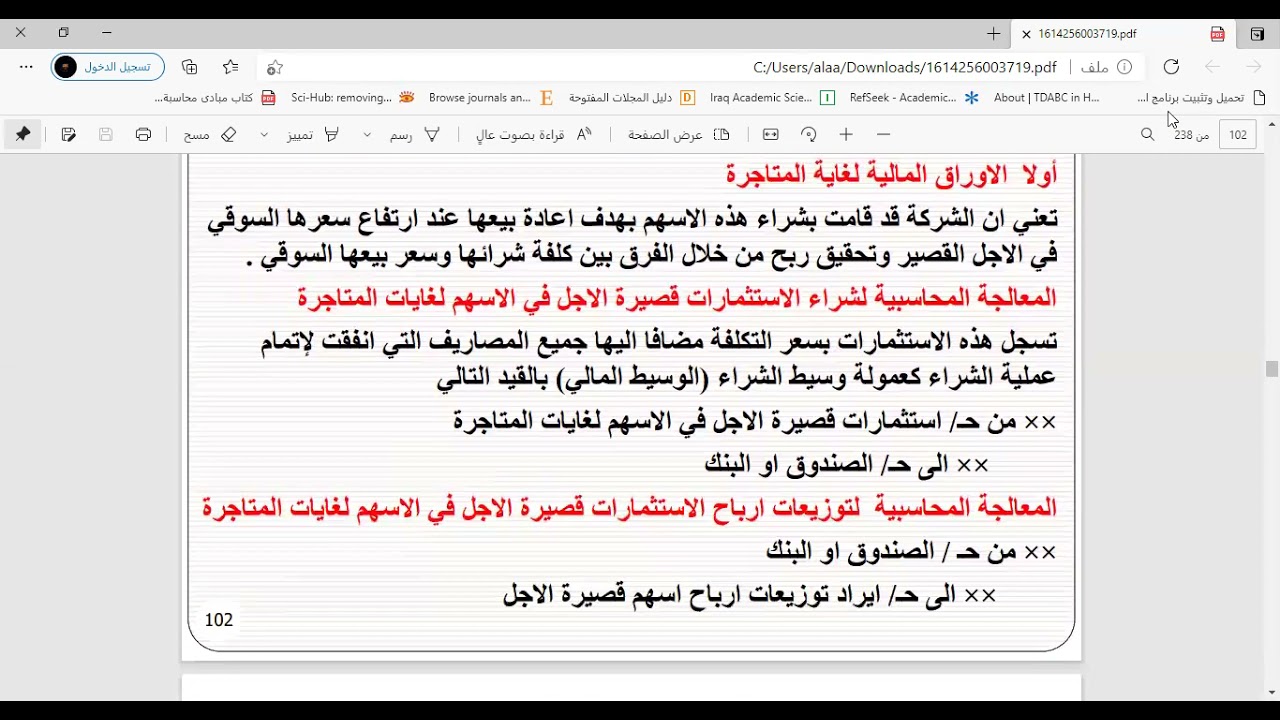This screenshot has height=720, width=1280.
Task: Close the 1614256003719.pdf tab
Action: click(x=1026, y=34)
